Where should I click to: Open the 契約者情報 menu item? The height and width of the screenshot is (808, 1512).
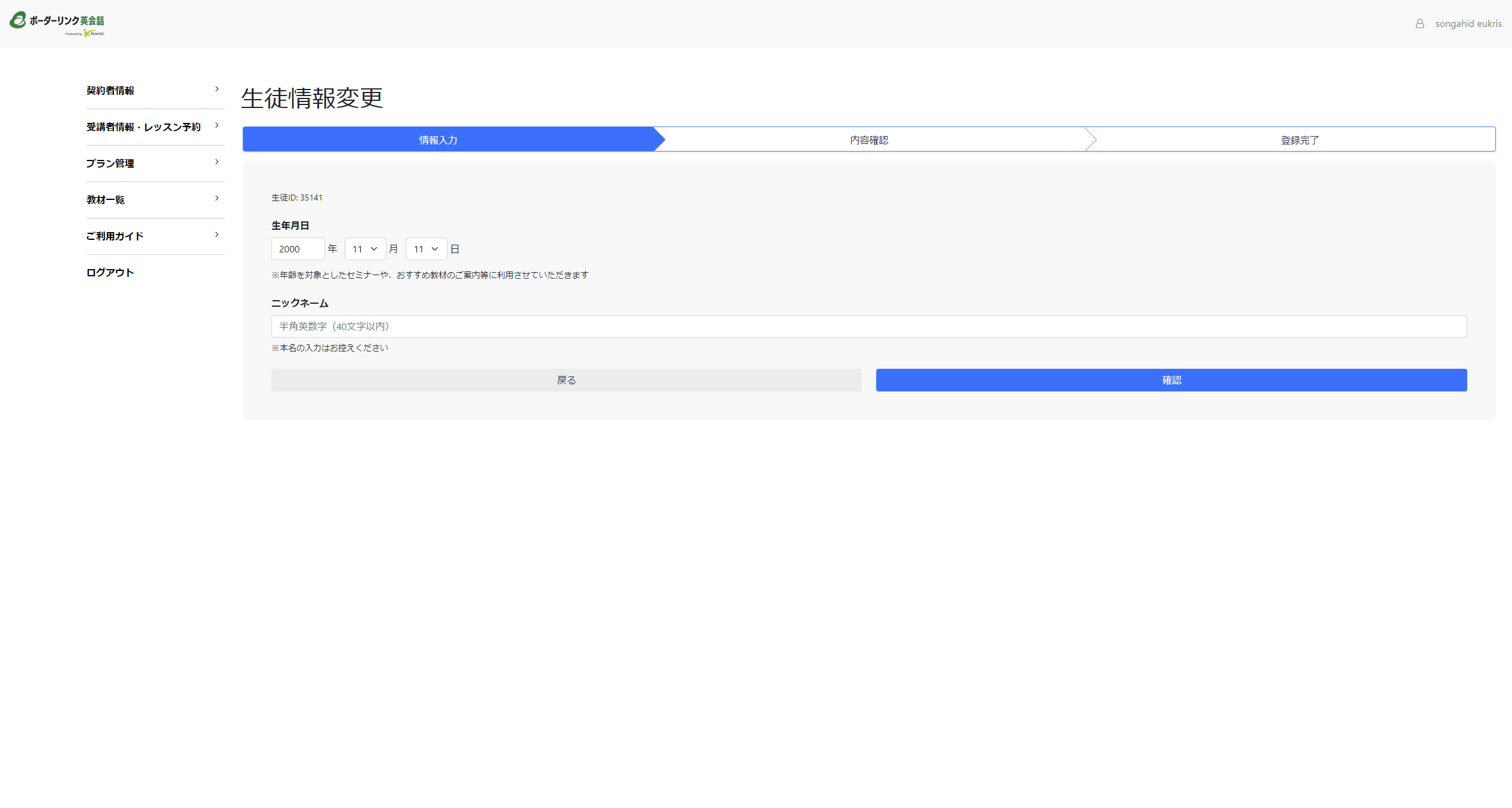click(110, 91)
